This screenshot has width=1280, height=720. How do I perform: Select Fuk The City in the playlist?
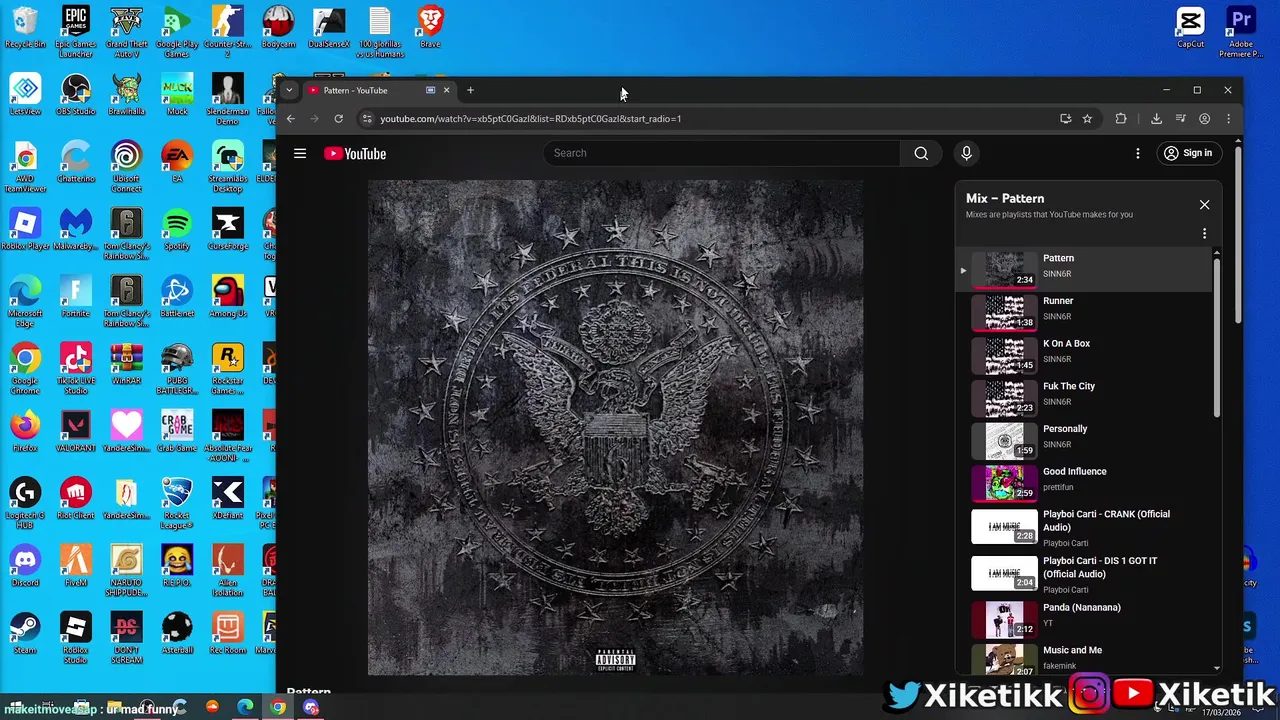click(x=1085, y=397)
